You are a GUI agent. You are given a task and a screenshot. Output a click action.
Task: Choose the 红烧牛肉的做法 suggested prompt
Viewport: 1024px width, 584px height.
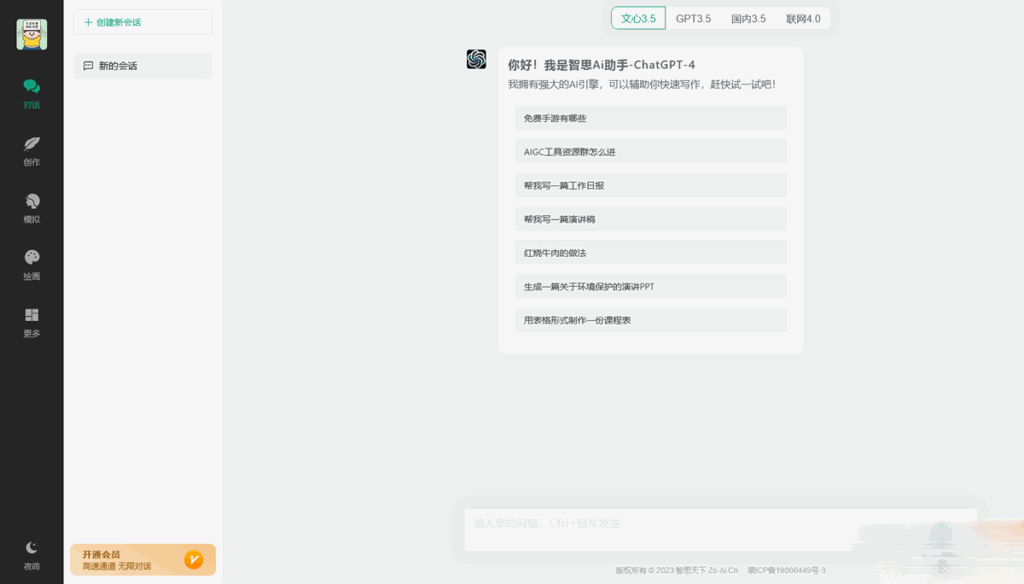[650, 252]
